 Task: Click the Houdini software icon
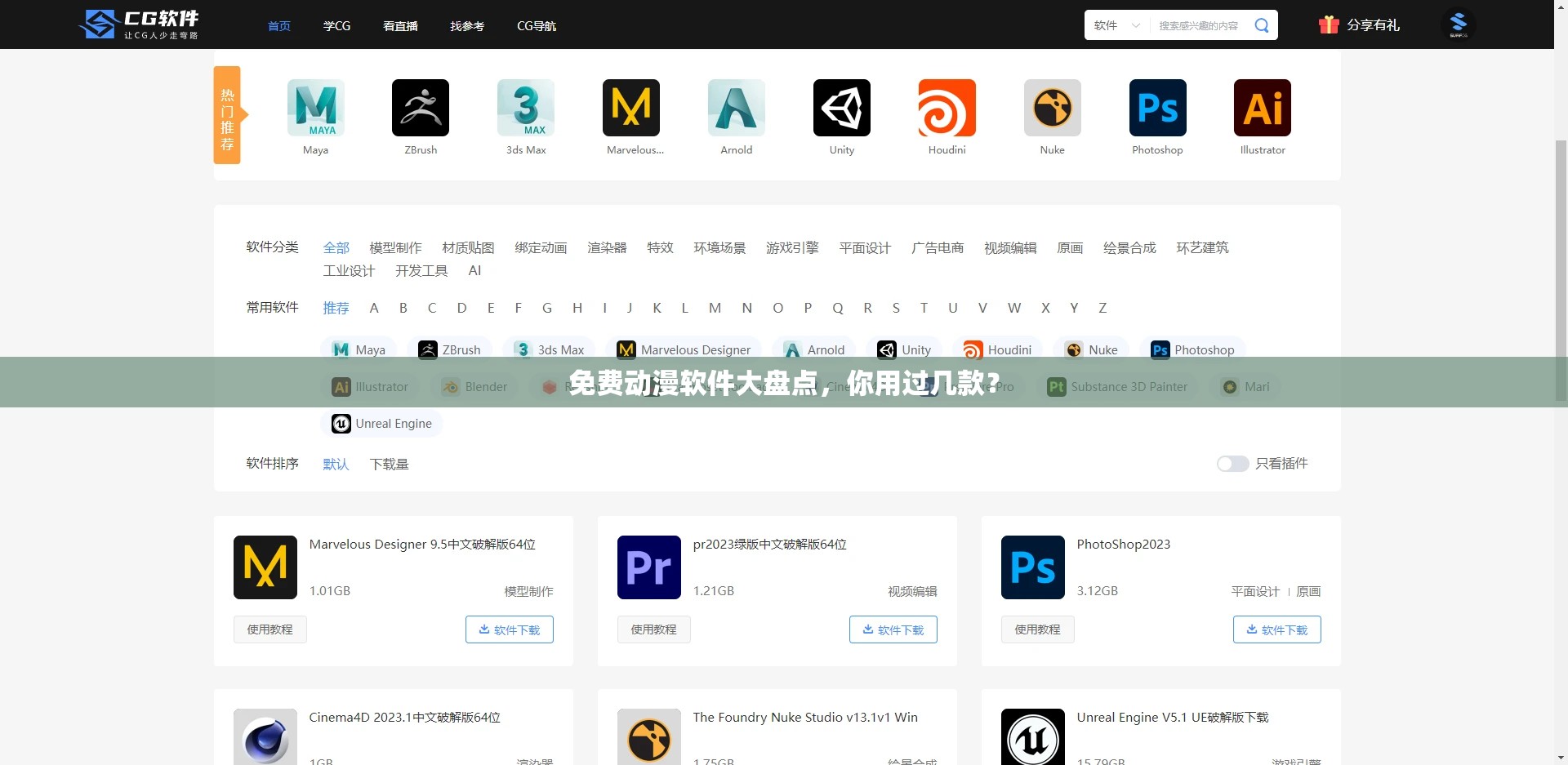947,108
